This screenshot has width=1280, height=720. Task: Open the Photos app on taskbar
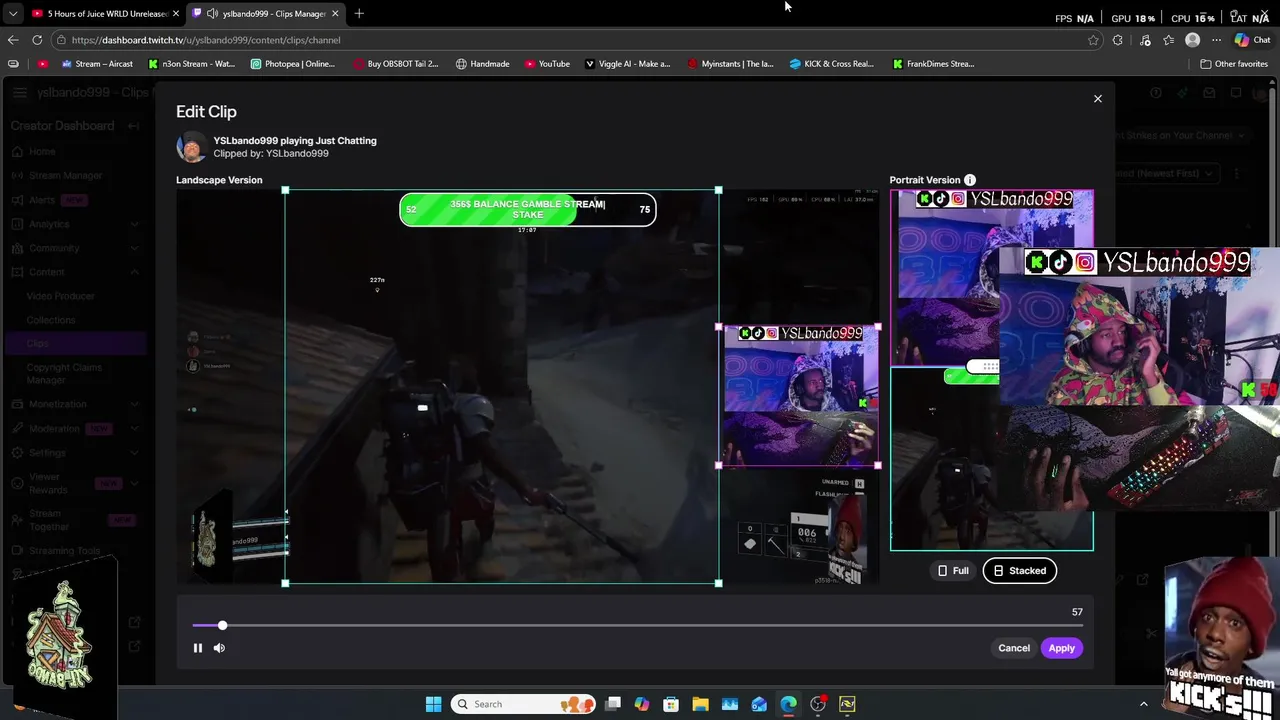(x=730, y=704)
